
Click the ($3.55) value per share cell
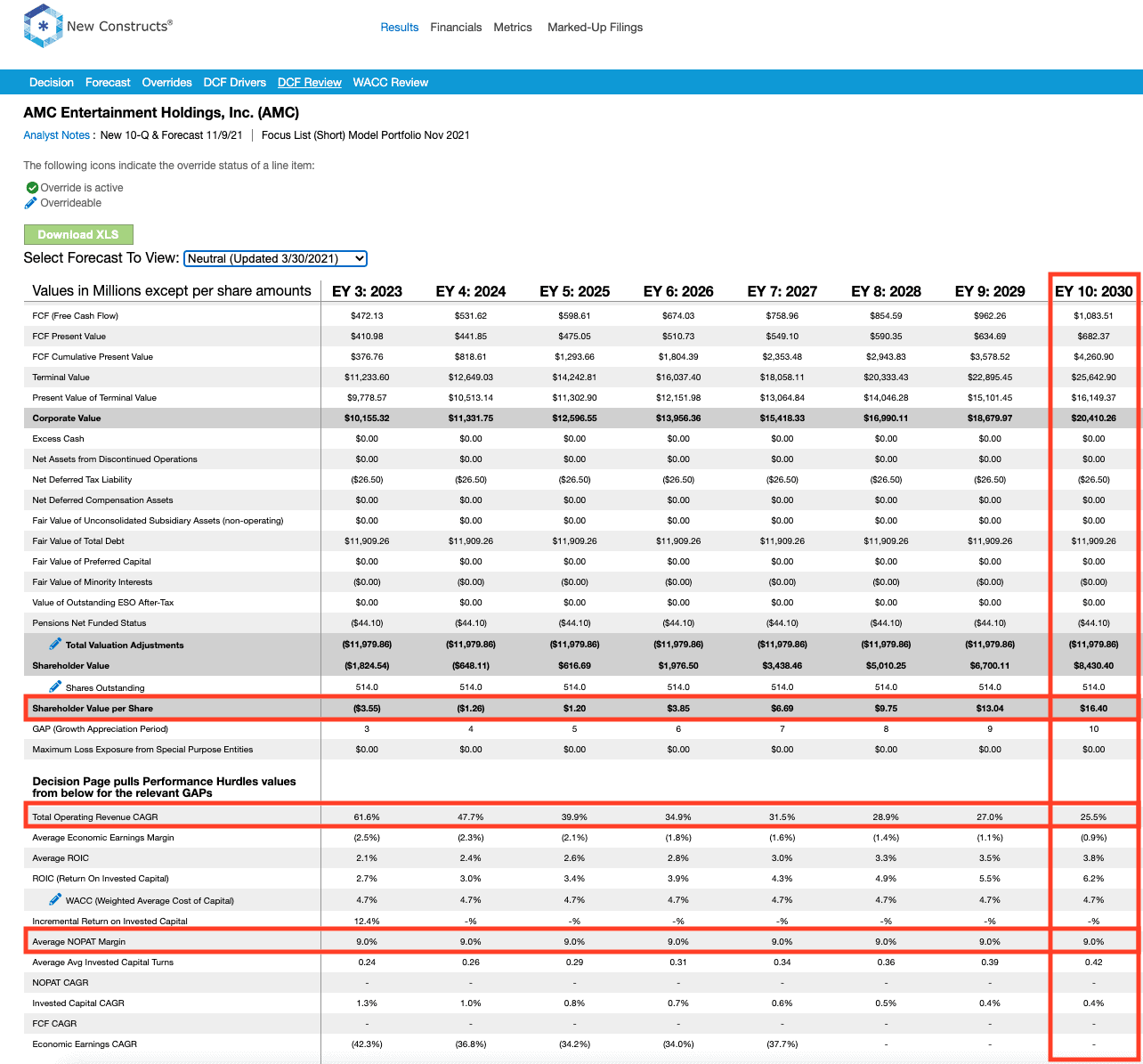367,708
